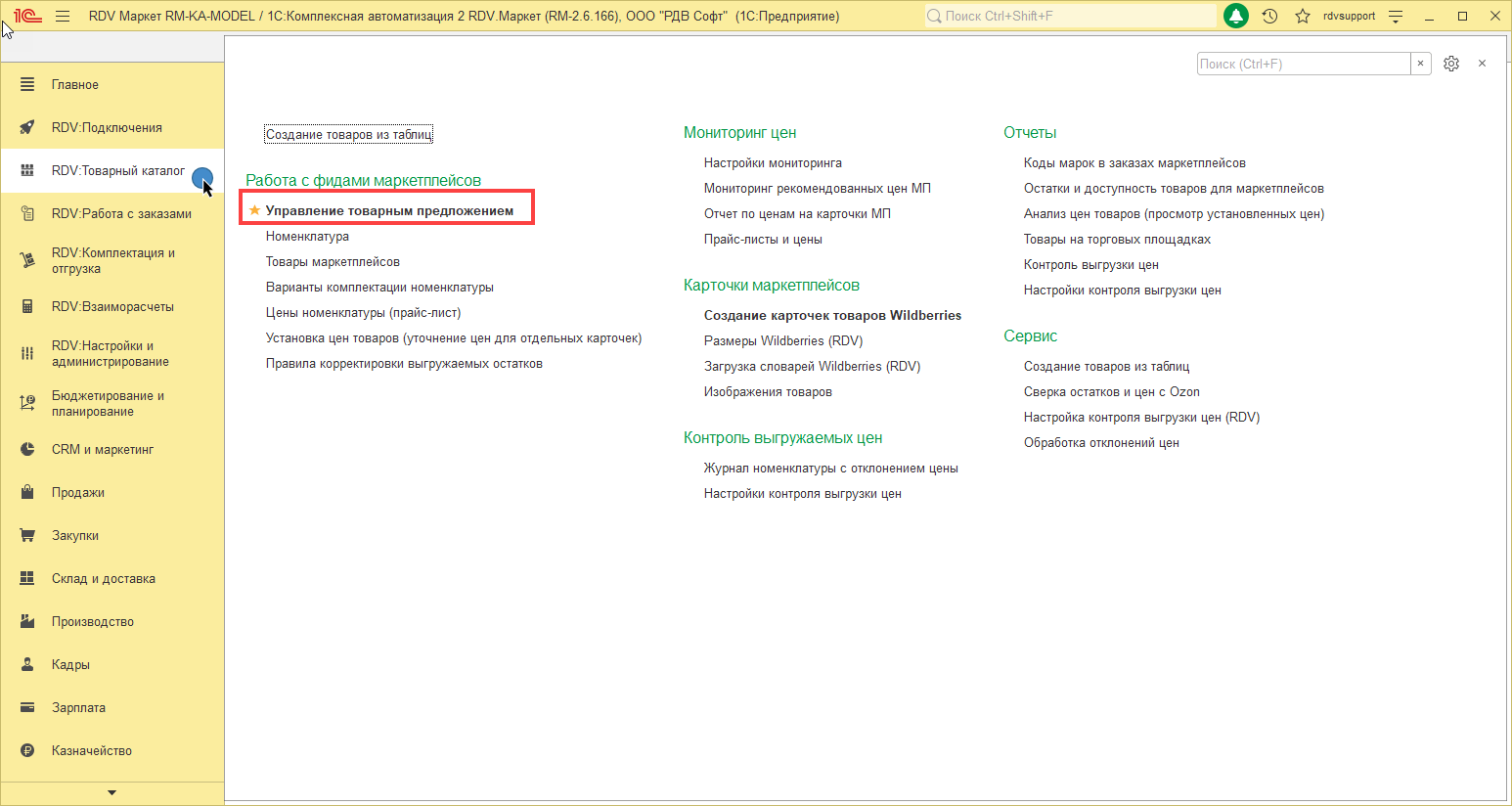Open the history clock icon

[x=1269, y=16]
